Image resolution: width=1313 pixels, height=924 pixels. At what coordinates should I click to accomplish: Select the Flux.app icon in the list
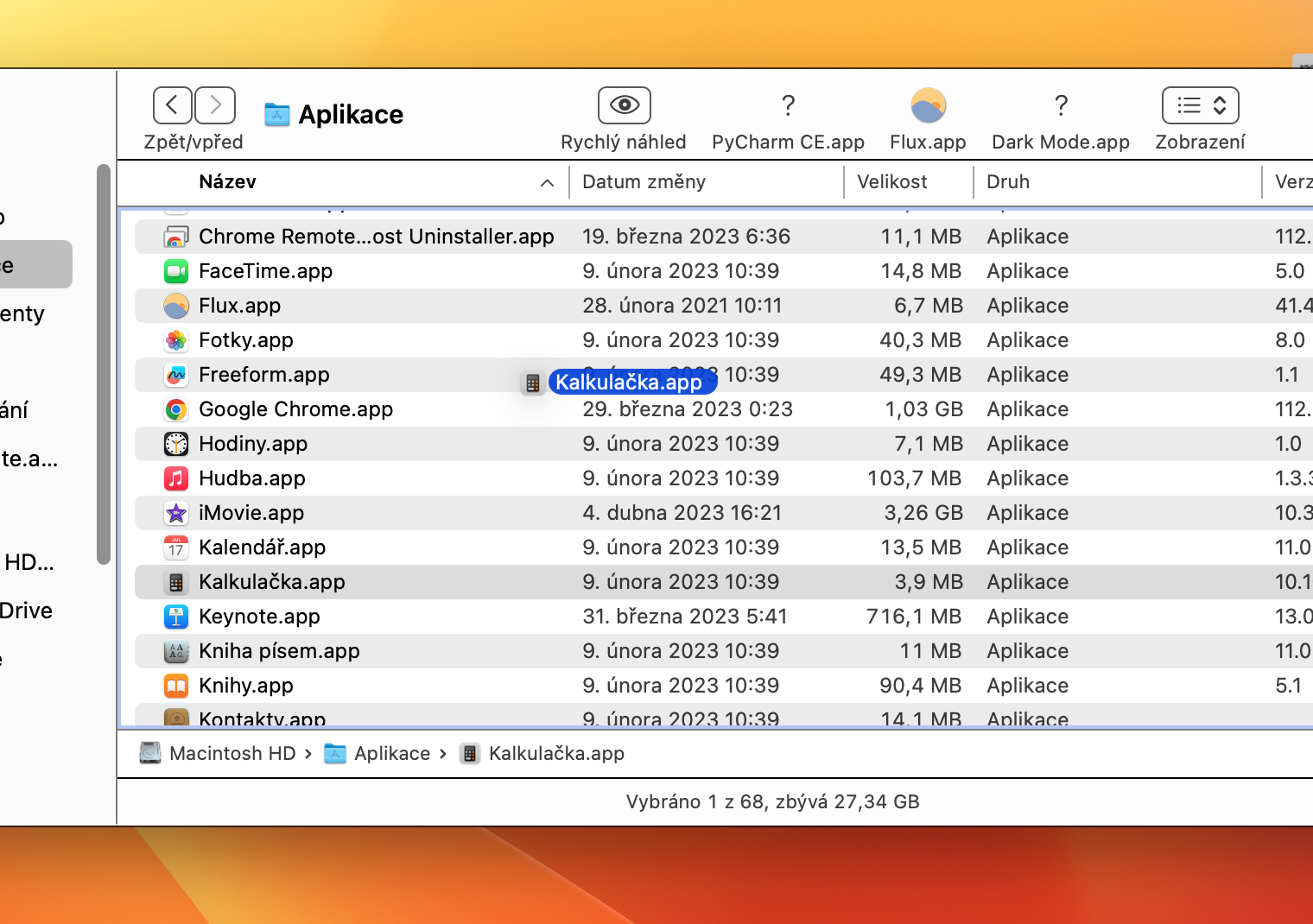[176, 306]
